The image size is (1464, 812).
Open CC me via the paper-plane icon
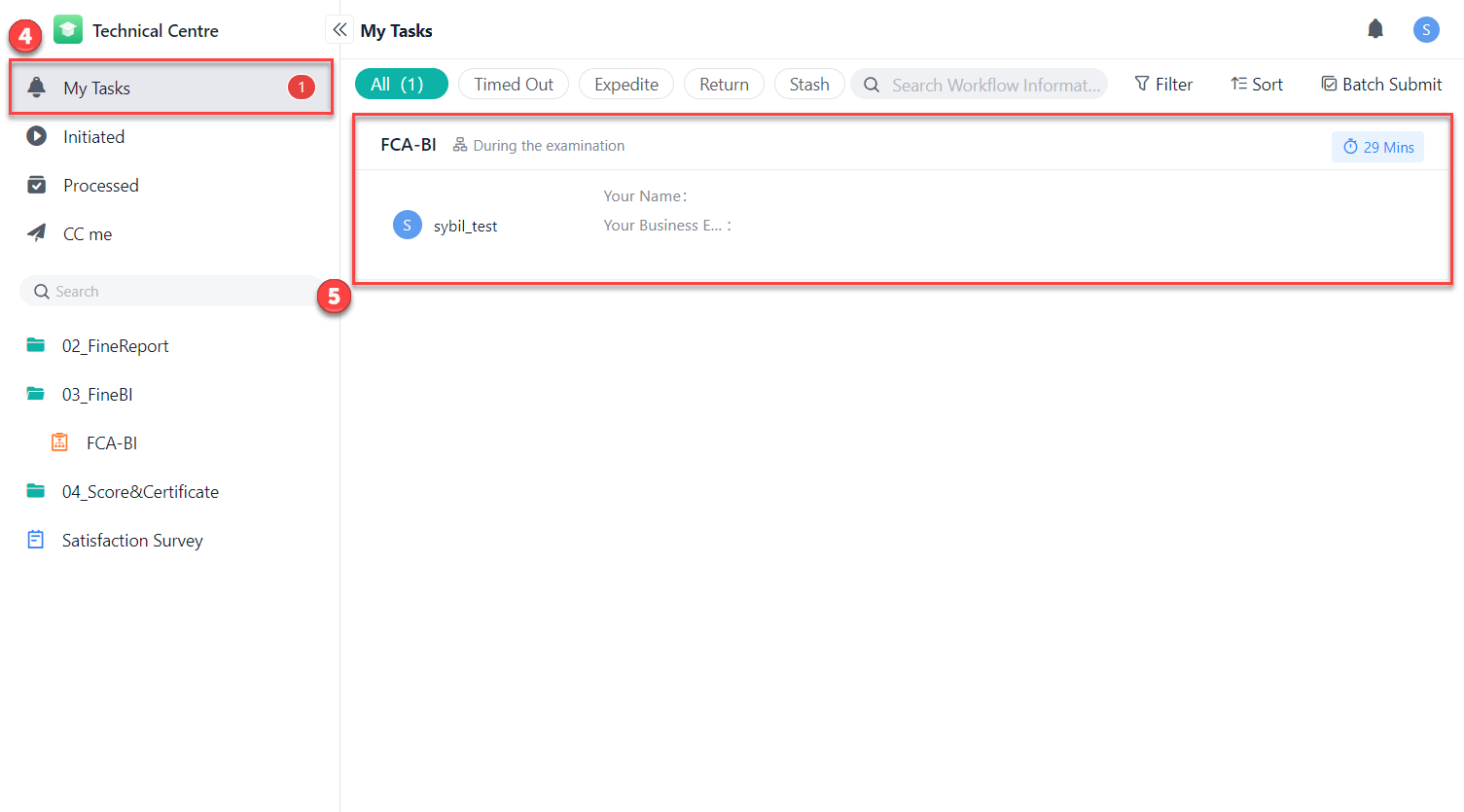click(x=37, y=233)
